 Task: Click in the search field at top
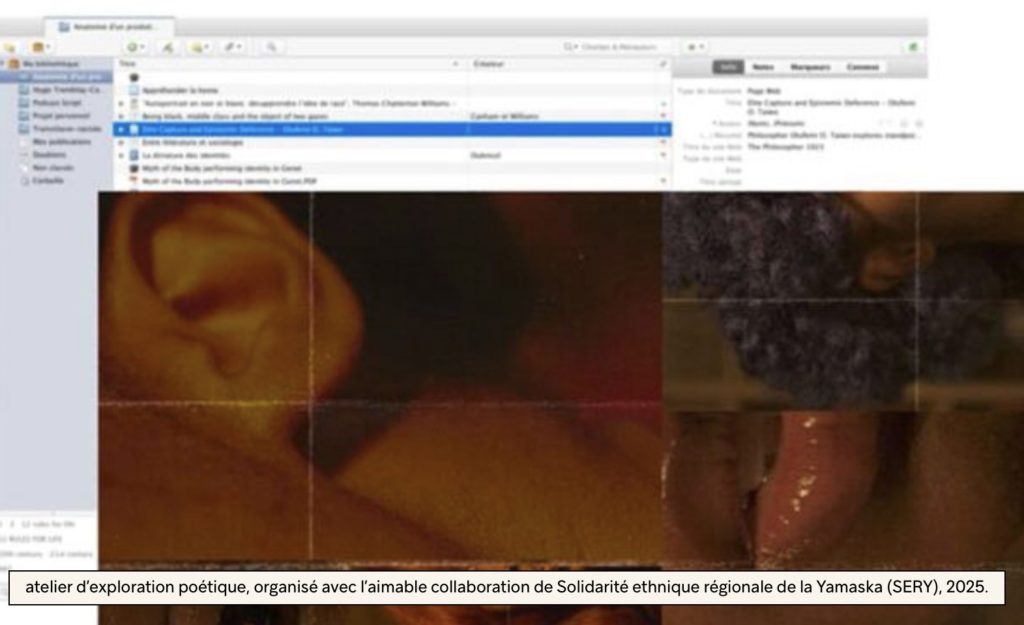pos(610,47)
